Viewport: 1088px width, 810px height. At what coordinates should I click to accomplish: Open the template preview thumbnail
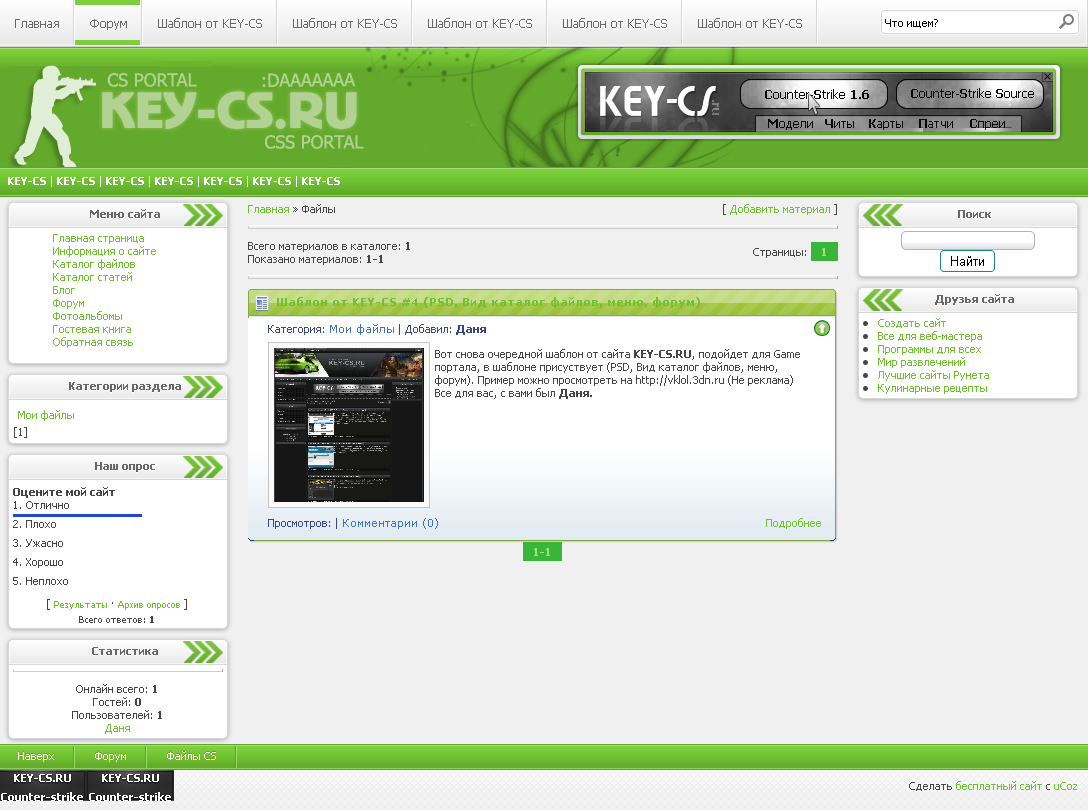[348, 425]
